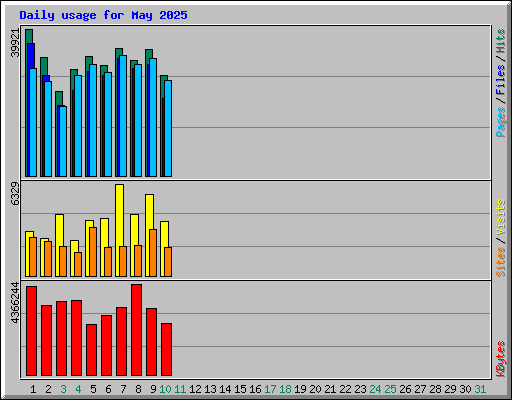
Task: Click the Sites legend label
Action: 501,262
